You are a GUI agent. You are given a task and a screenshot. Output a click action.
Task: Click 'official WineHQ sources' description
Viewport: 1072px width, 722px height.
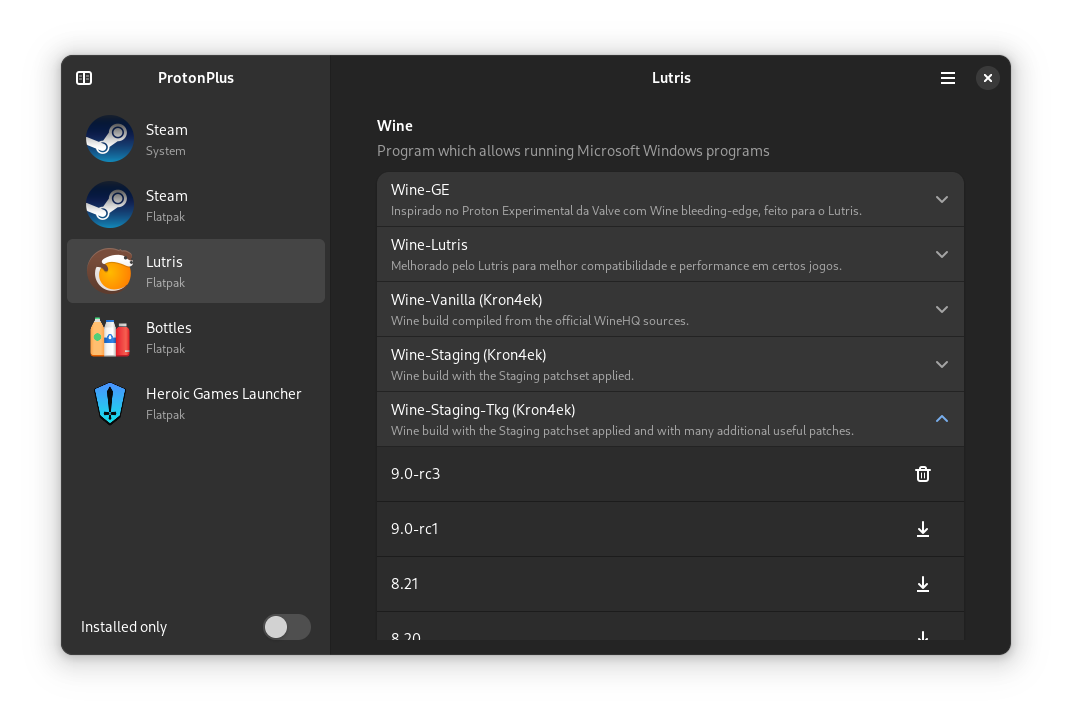[x=539, y=321]
